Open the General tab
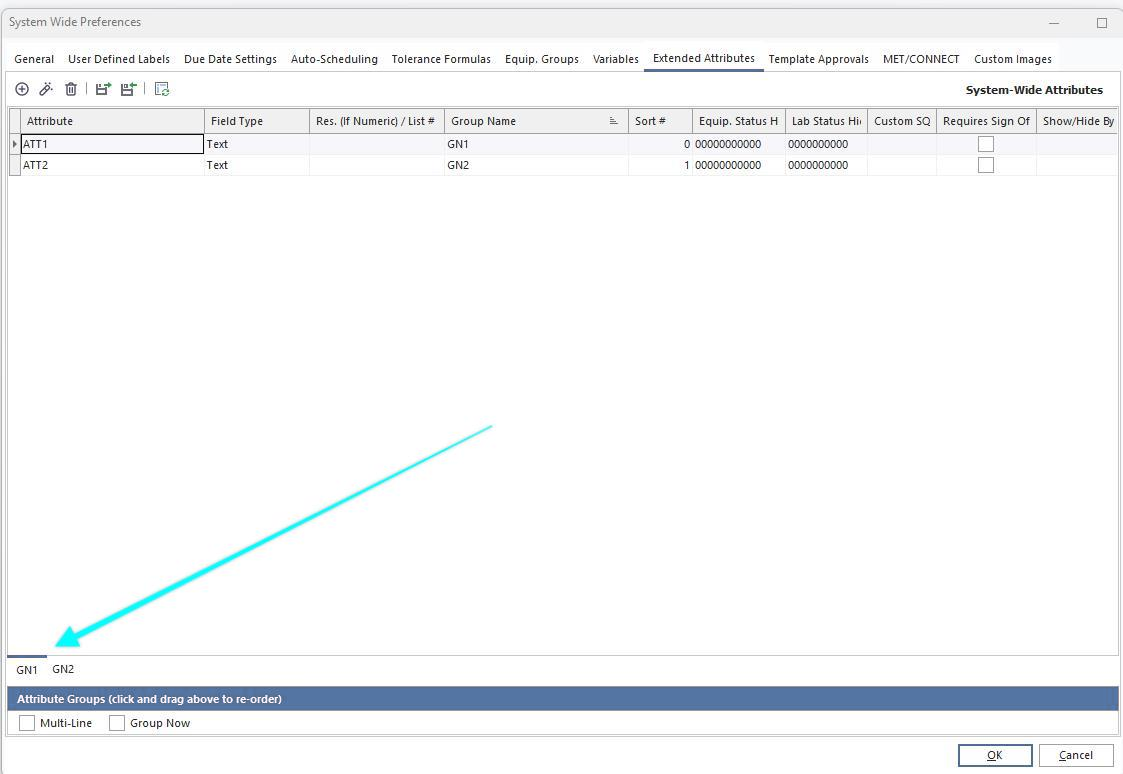 [x=34, y=59]
